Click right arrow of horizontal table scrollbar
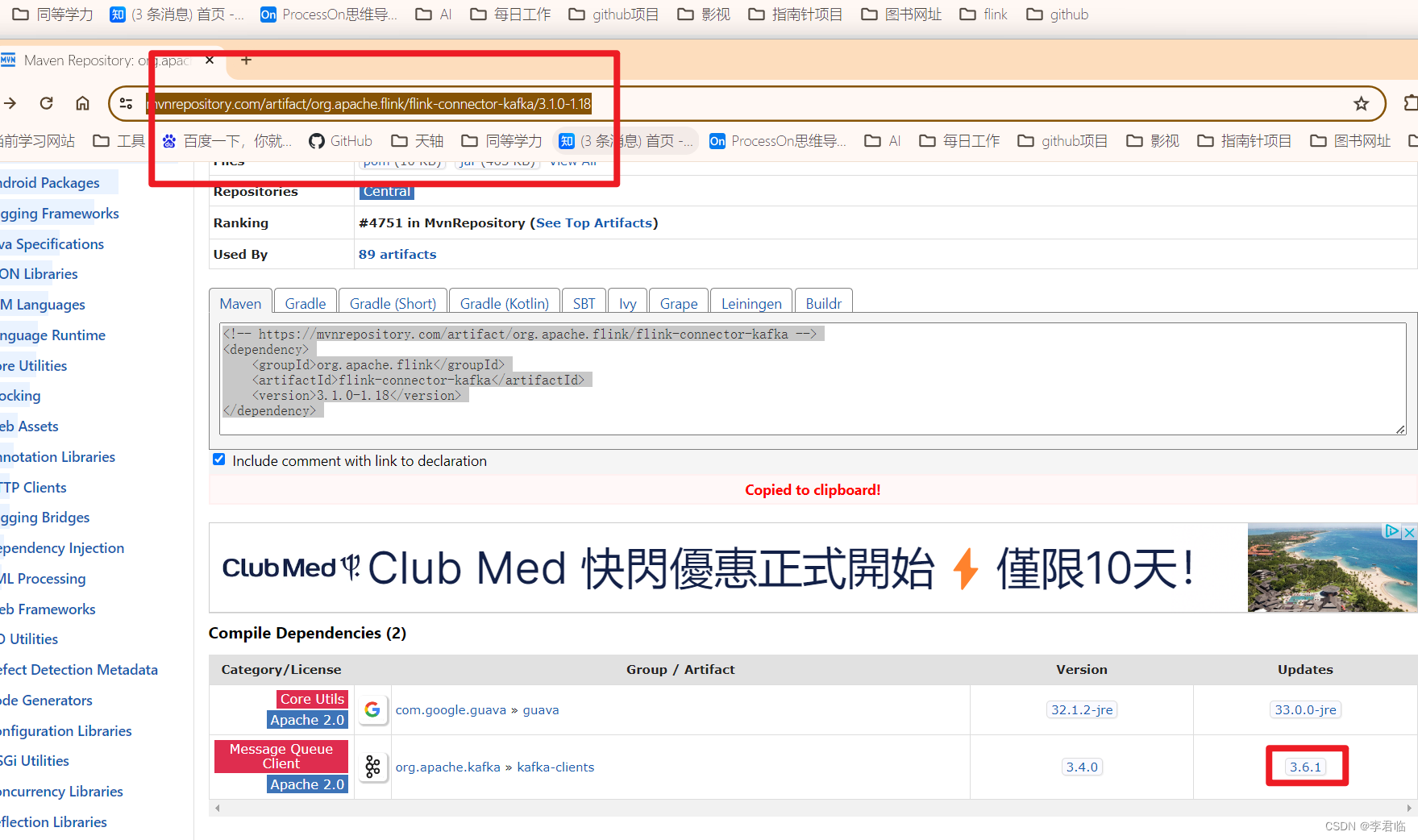1418x840 pixels. click(x=1409, y=808)
